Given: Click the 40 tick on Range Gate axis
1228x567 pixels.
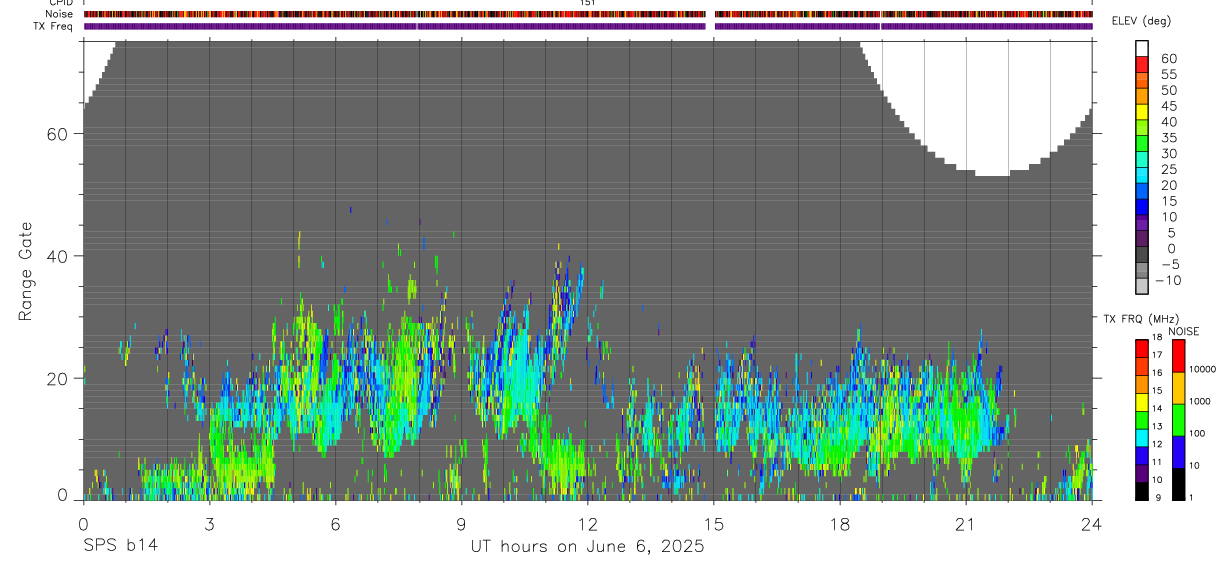Looking at the screenshot, I should pyautogui.click(x=59, y=256).
